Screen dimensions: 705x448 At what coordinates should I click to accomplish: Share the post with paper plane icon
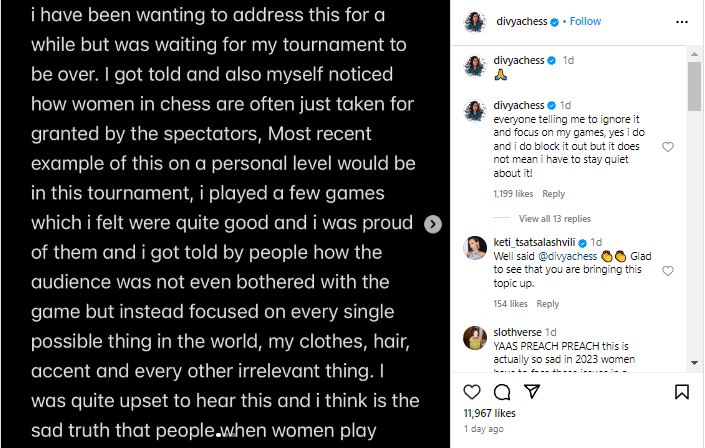(x=530, y=391)
